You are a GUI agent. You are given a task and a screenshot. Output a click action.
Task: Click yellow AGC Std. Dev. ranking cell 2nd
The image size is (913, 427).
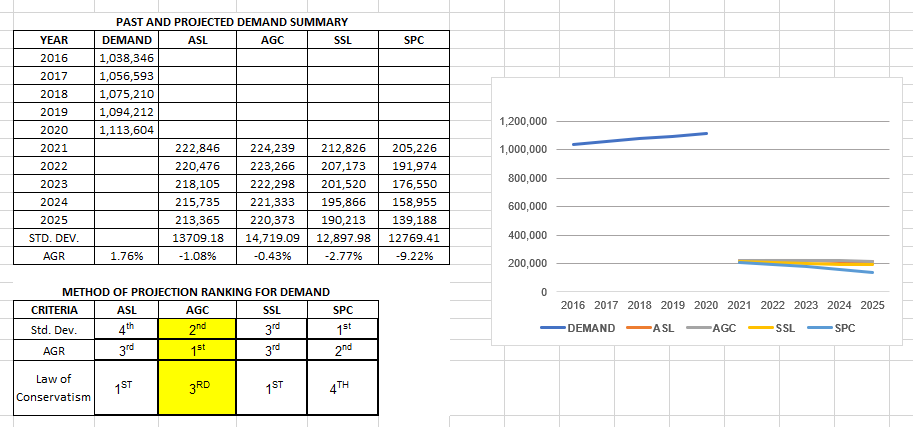click(x=197, y=329)
